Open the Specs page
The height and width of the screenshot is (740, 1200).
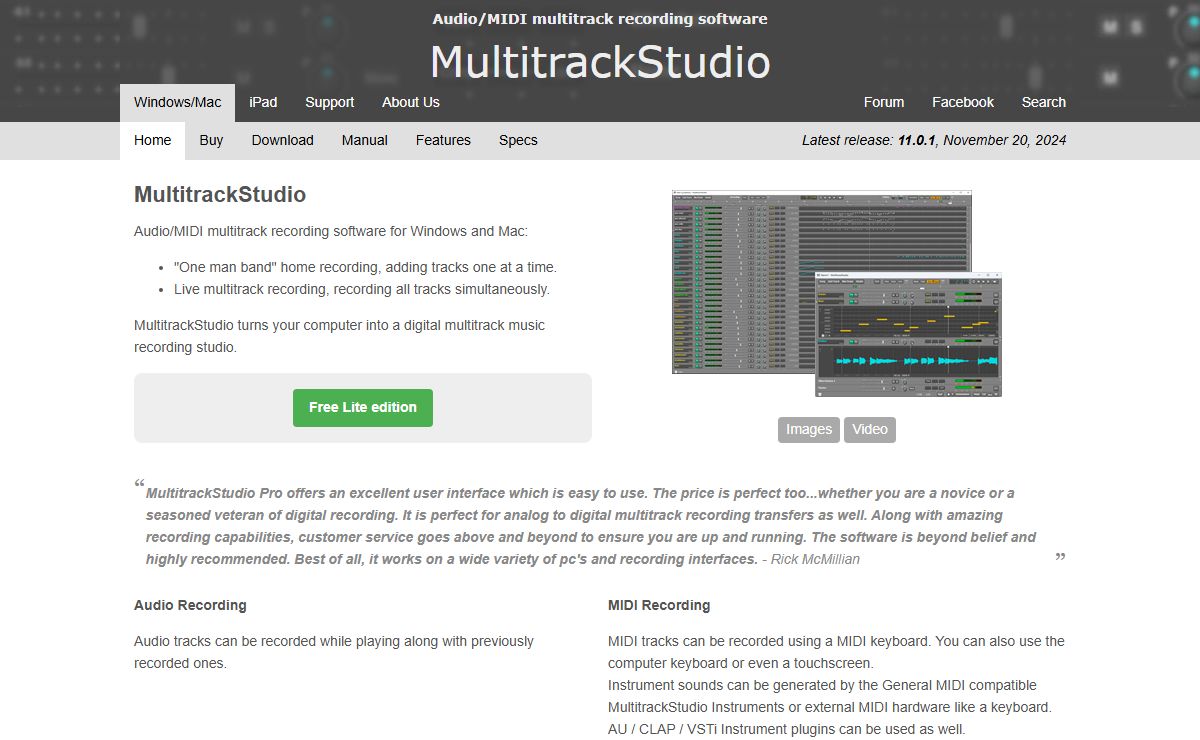(518, 140)
